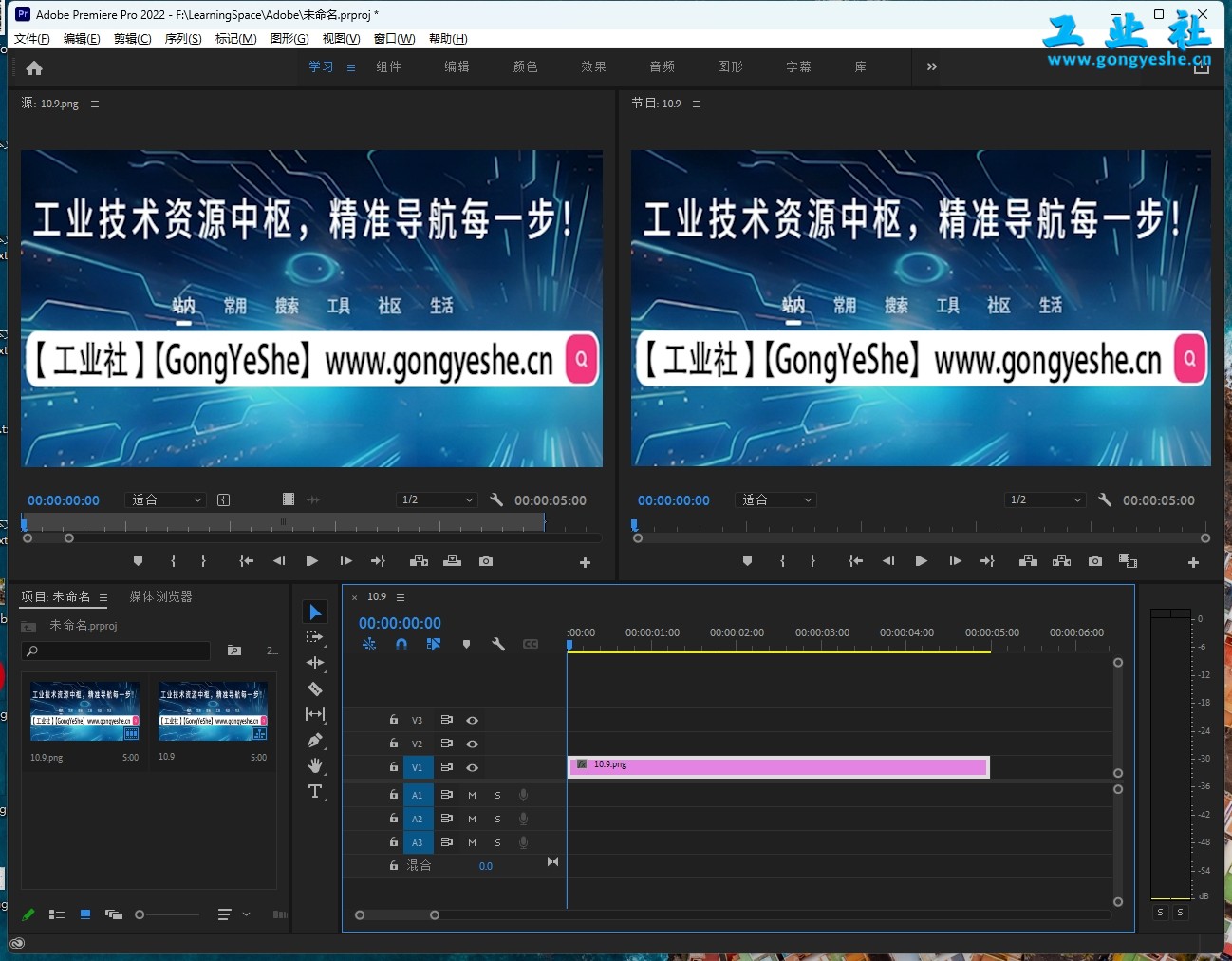The width and height of the screenshot is (1232, 961).
Task: Toggle V3 track output eye
Action: 472,720
